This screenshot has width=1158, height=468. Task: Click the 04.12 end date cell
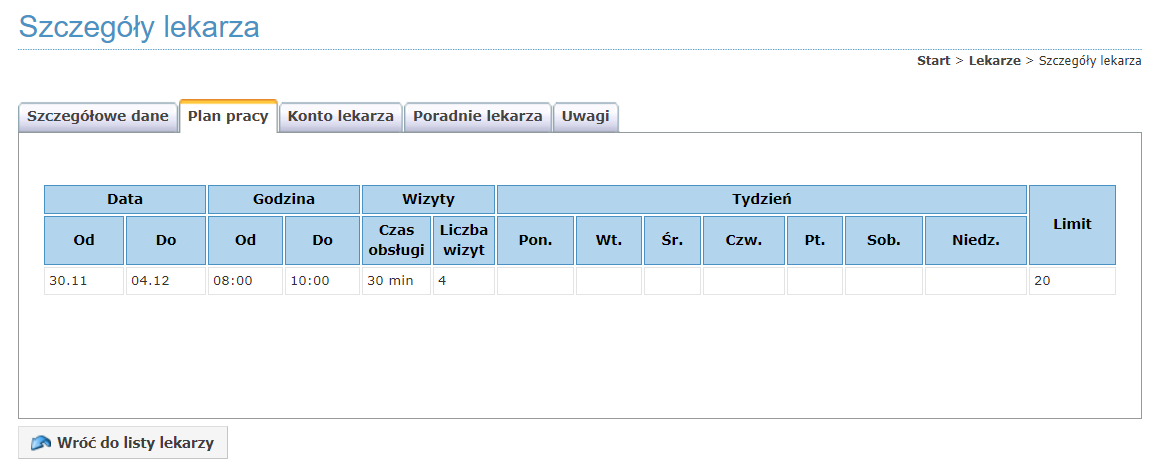coord(165,281)
